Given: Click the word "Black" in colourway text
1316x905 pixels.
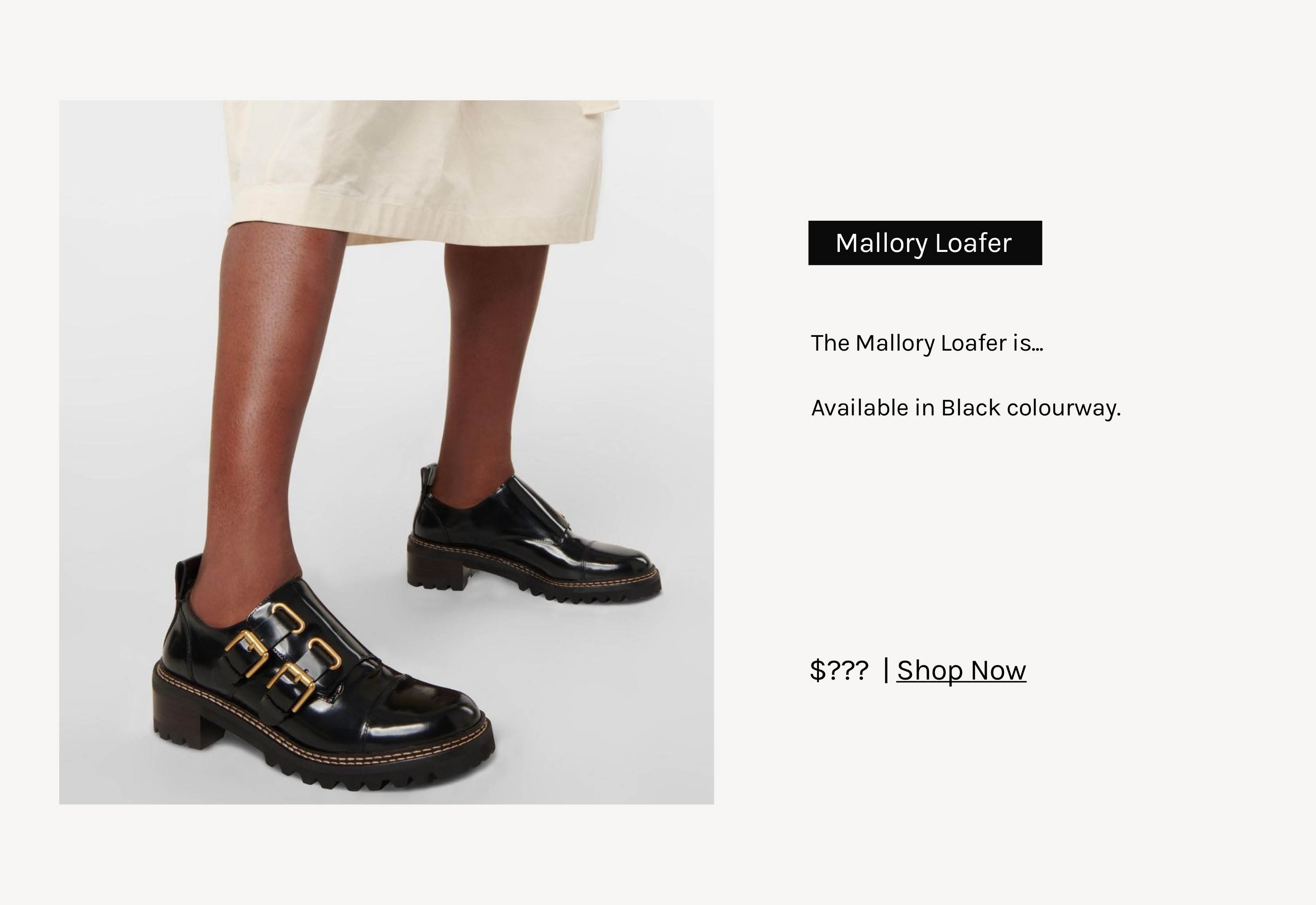Looking at the screenshot, I should [971, 408].
